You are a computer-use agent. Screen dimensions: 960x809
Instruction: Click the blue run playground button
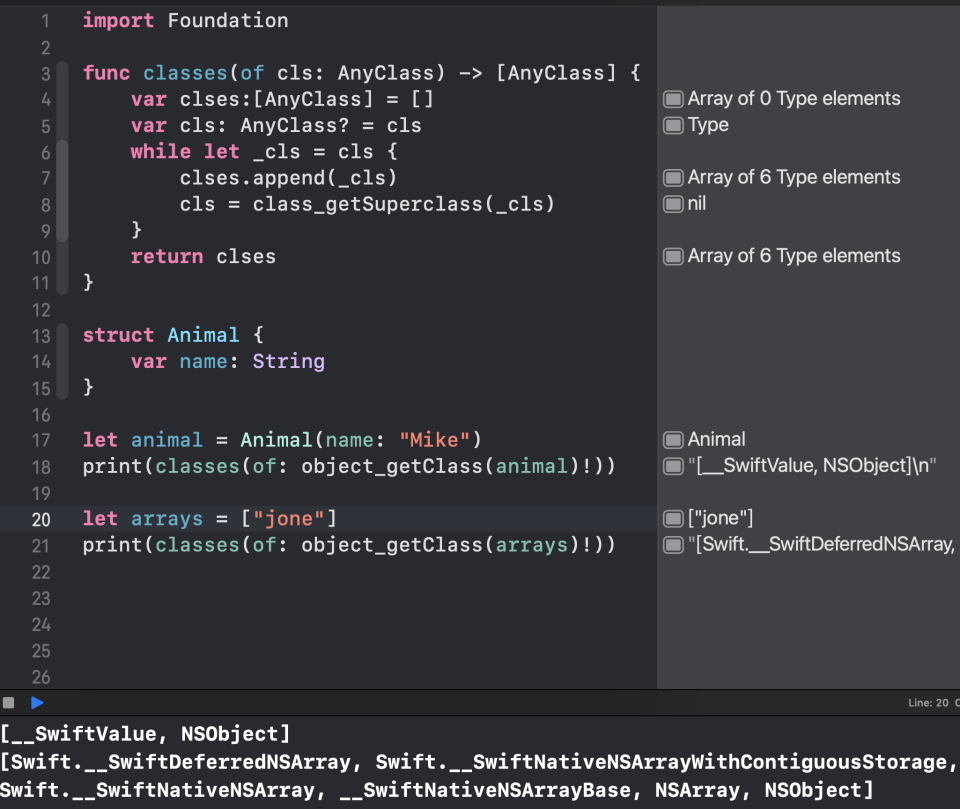[37, 702]
